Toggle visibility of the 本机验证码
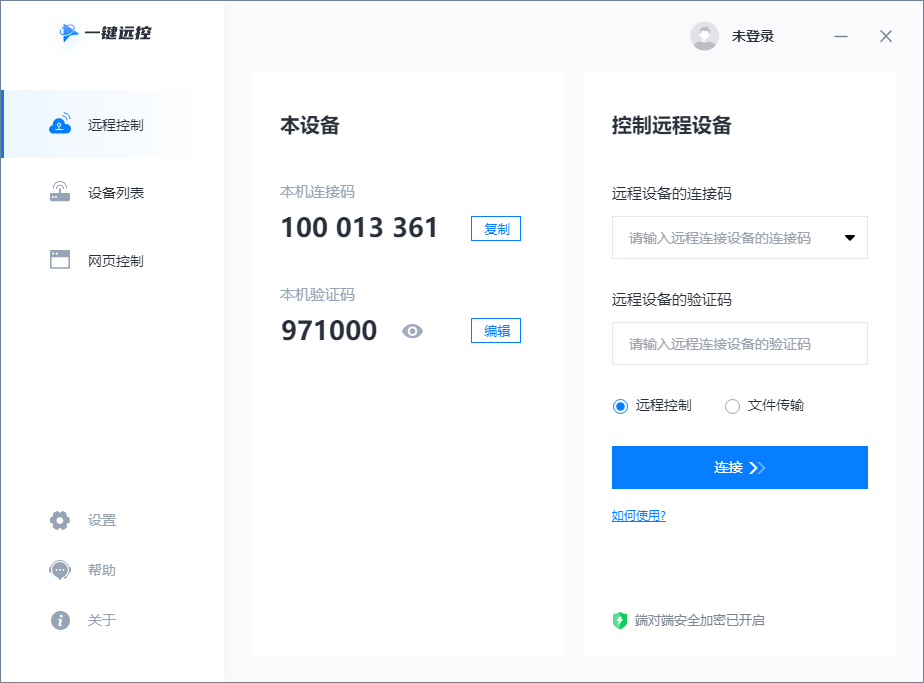The image size is (924, 683). tap(412, 330)
